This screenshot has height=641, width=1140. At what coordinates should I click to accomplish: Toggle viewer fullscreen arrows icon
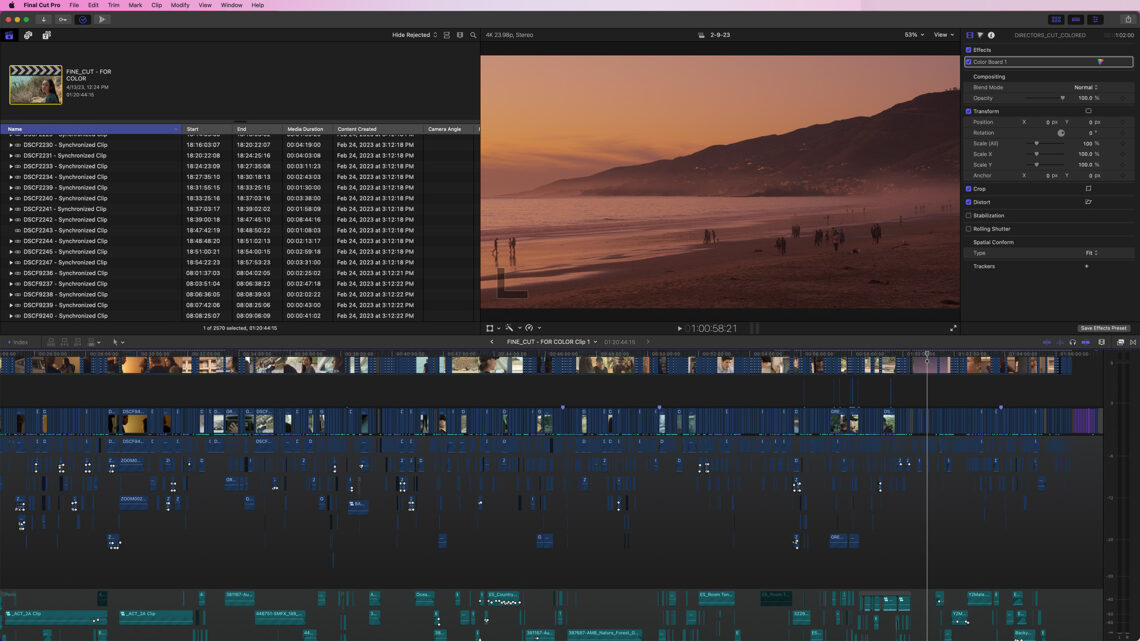click(x=952, y=328)
